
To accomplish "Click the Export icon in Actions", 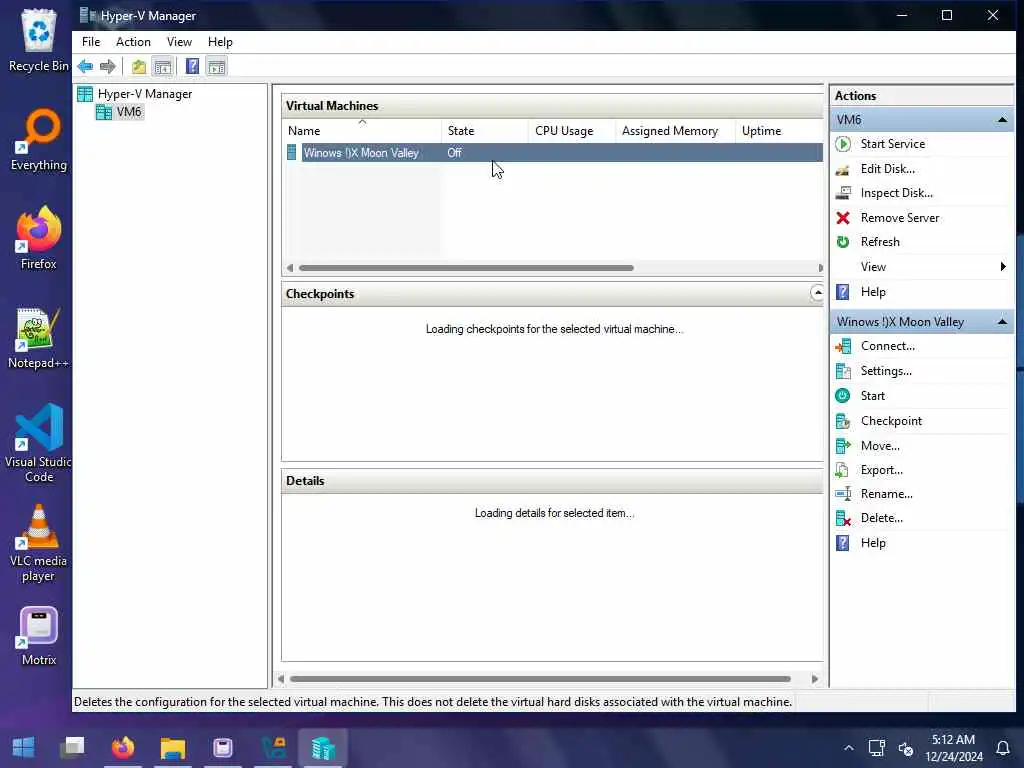I will click(842, 470).
